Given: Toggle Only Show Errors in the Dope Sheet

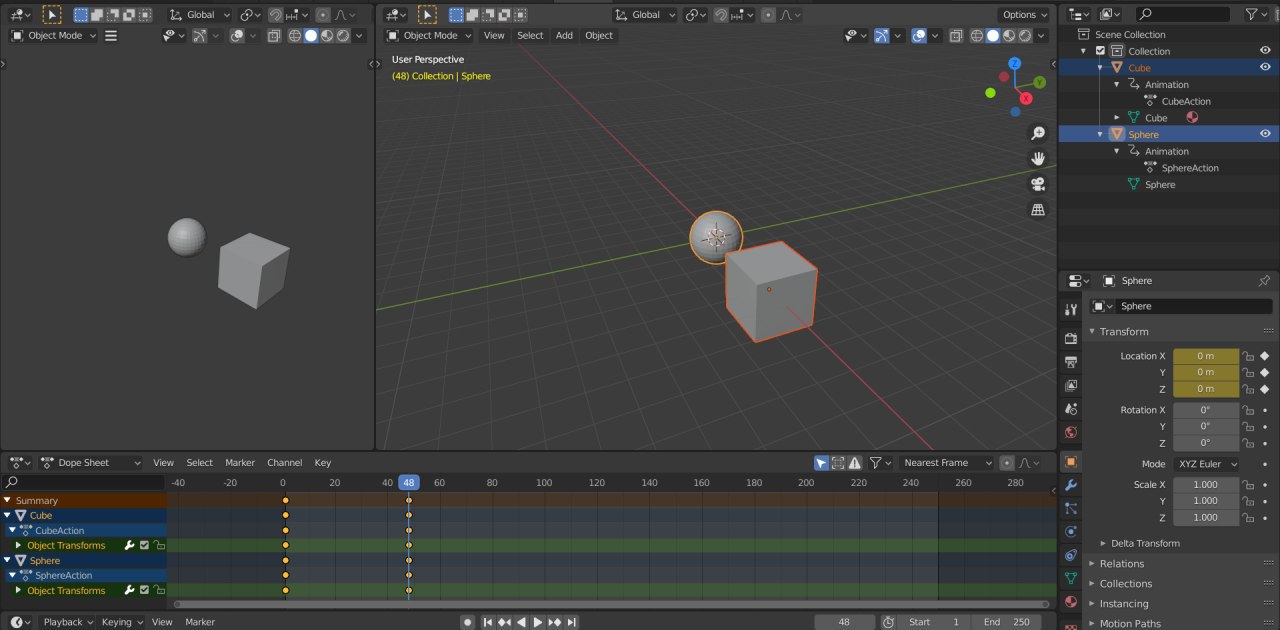Looking at the screenshot, I should 855,463.
